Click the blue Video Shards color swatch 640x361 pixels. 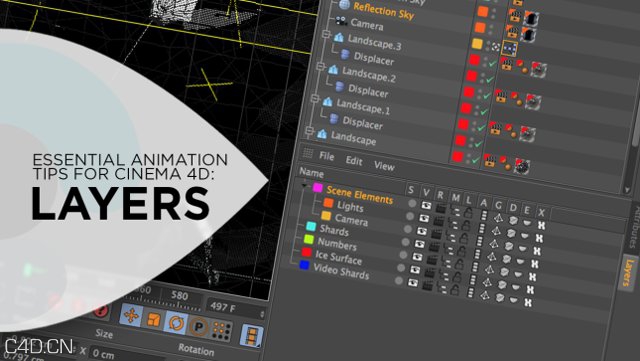click(x=304, y=265)
